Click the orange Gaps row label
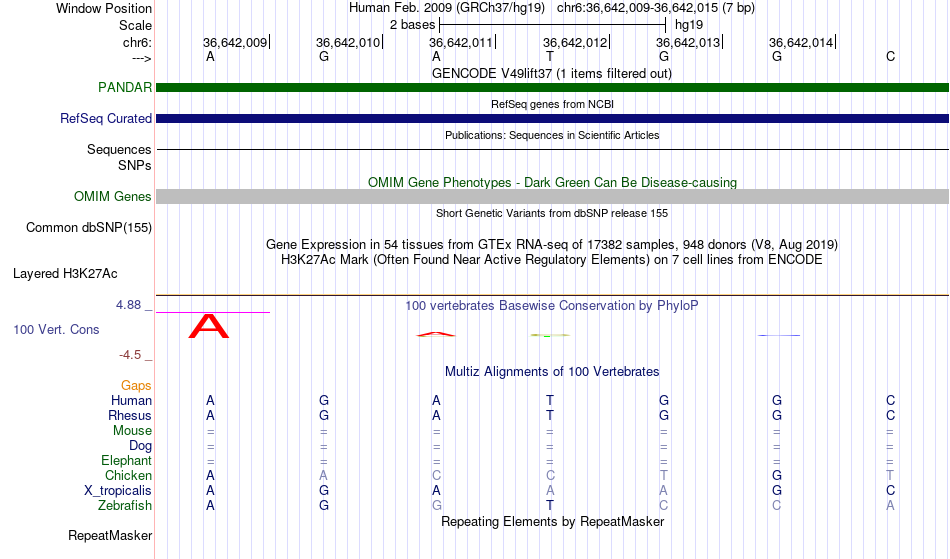Image resolution: width=950 pixels, height=559 pixels. [x=136, y=385]
